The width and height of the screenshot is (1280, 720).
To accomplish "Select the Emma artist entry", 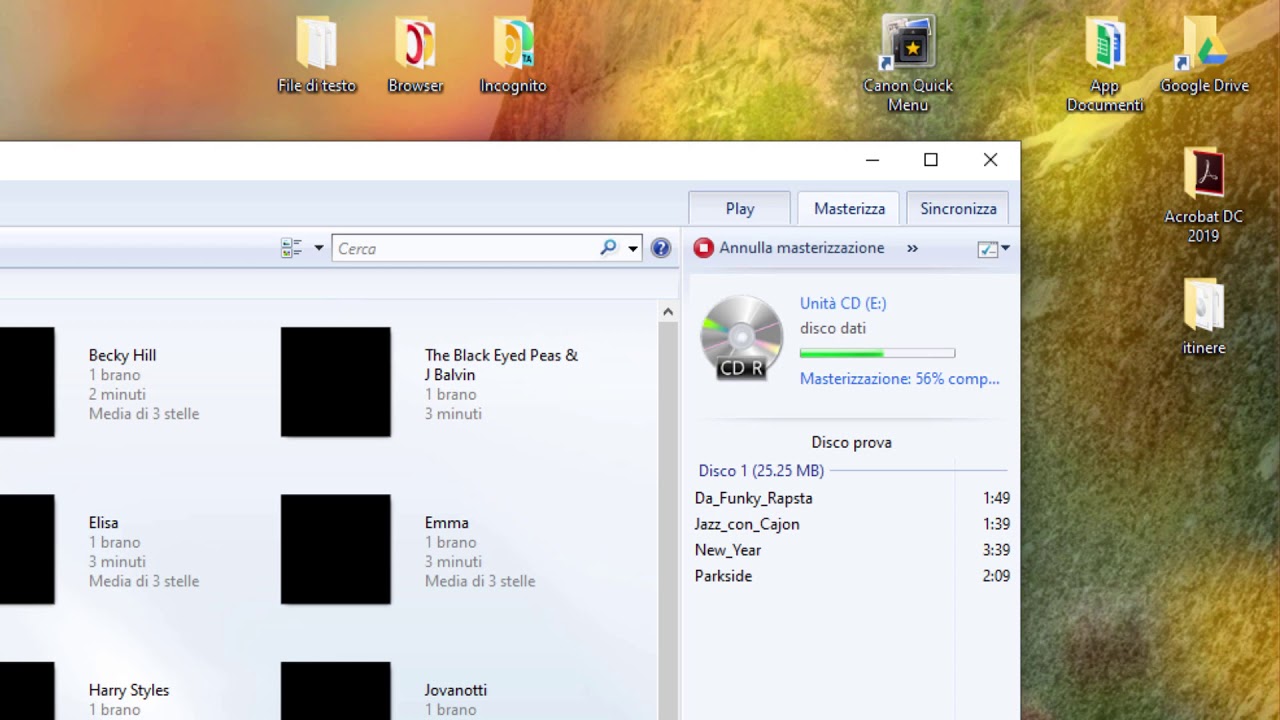I will point(446,523).
